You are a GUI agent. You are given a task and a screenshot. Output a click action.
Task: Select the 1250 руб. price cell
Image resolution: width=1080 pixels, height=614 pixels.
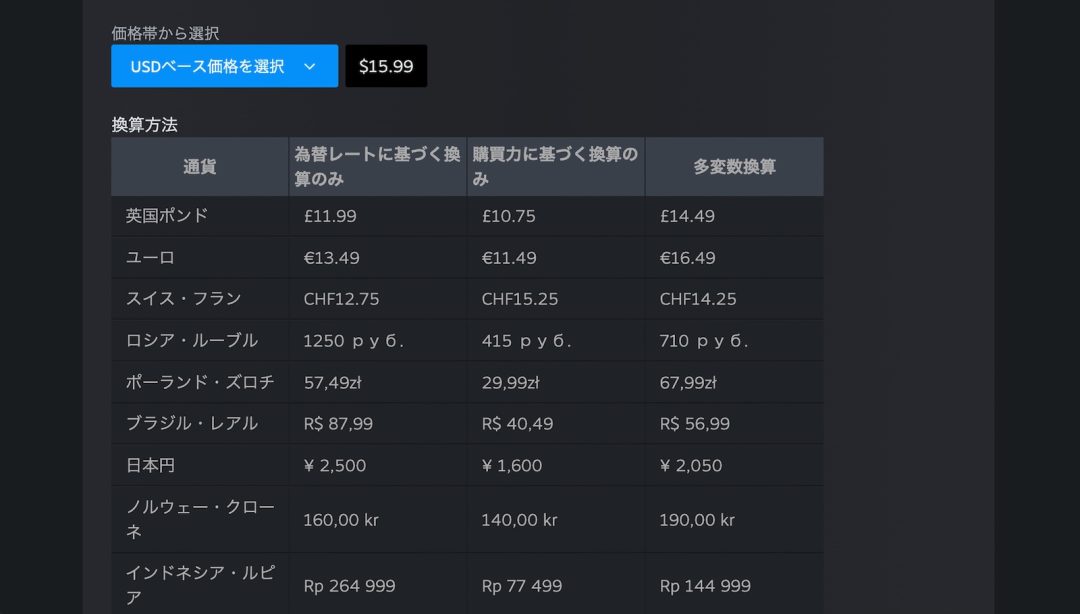click(353, 341)
